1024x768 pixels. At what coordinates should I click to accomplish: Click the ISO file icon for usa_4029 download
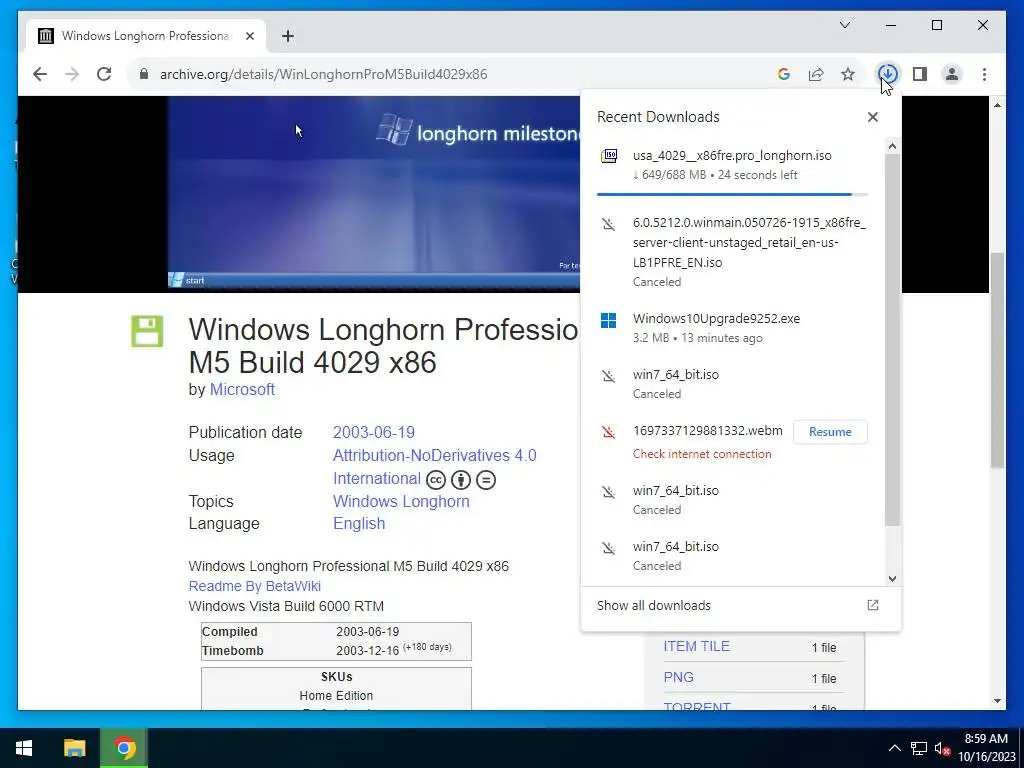coord(609,155)
